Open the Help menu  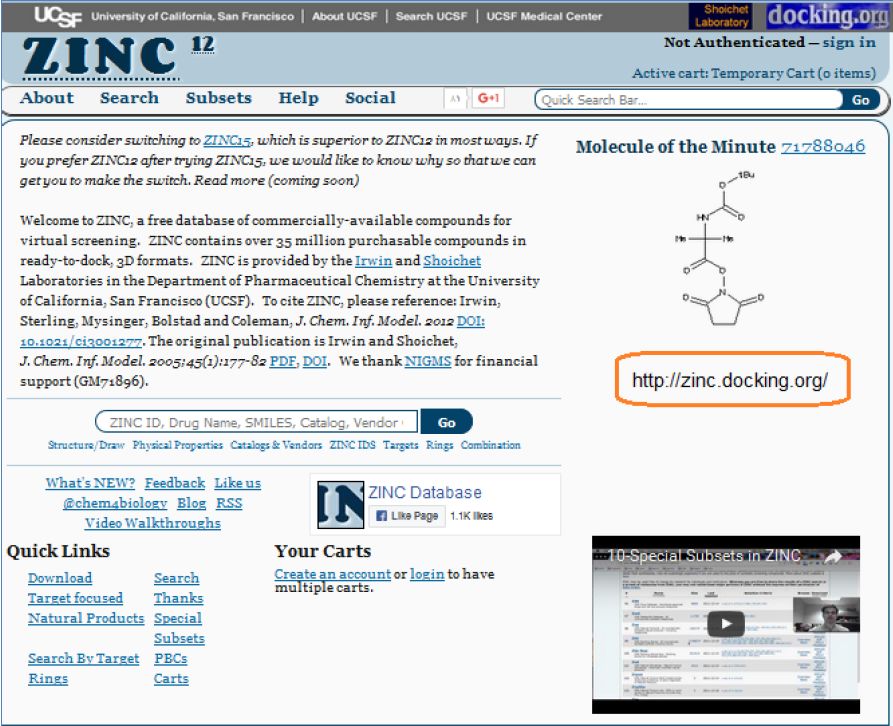coord(298,98)
